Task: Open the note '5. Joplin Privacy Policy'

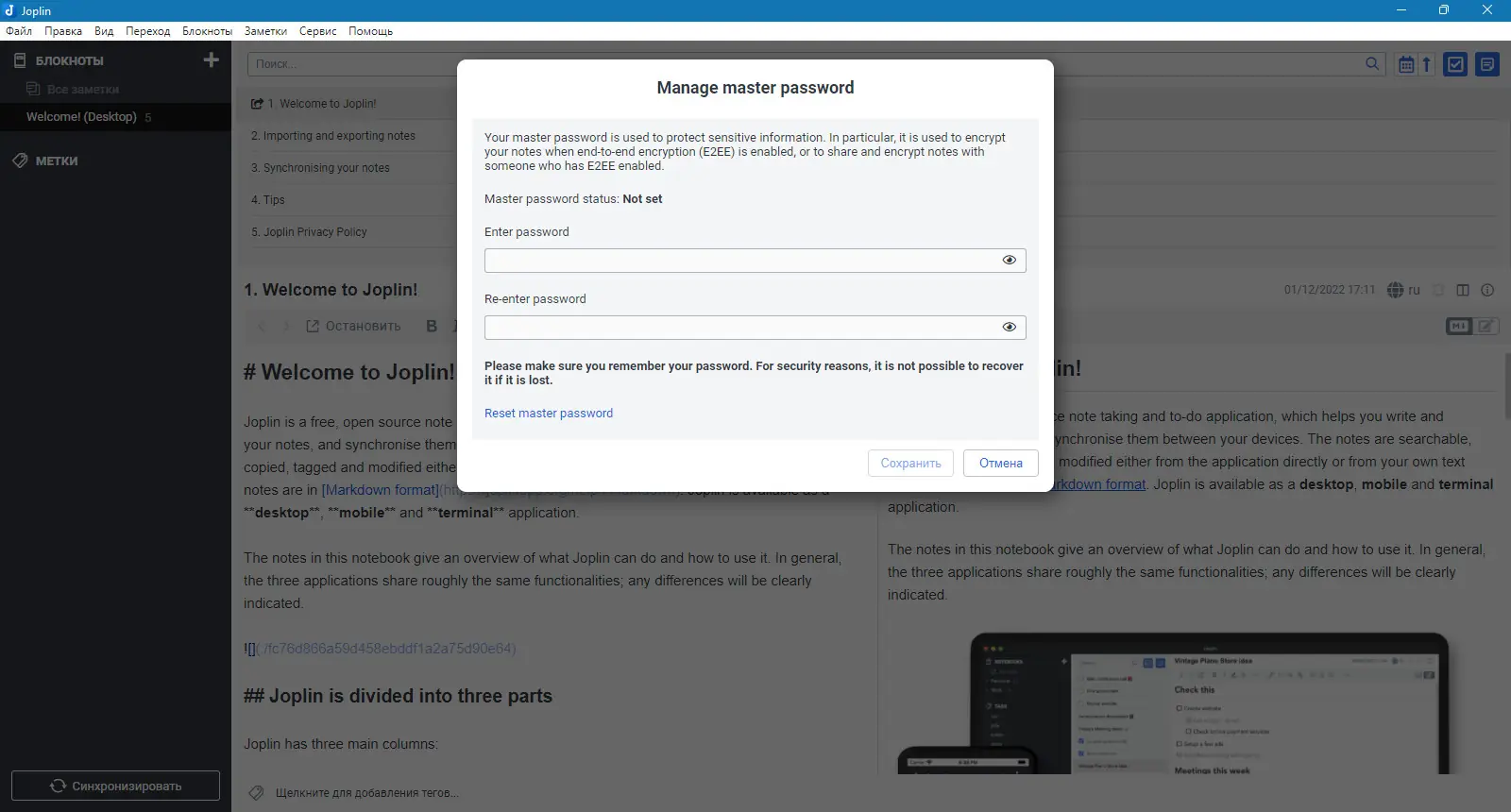Action: pos(309,232)
